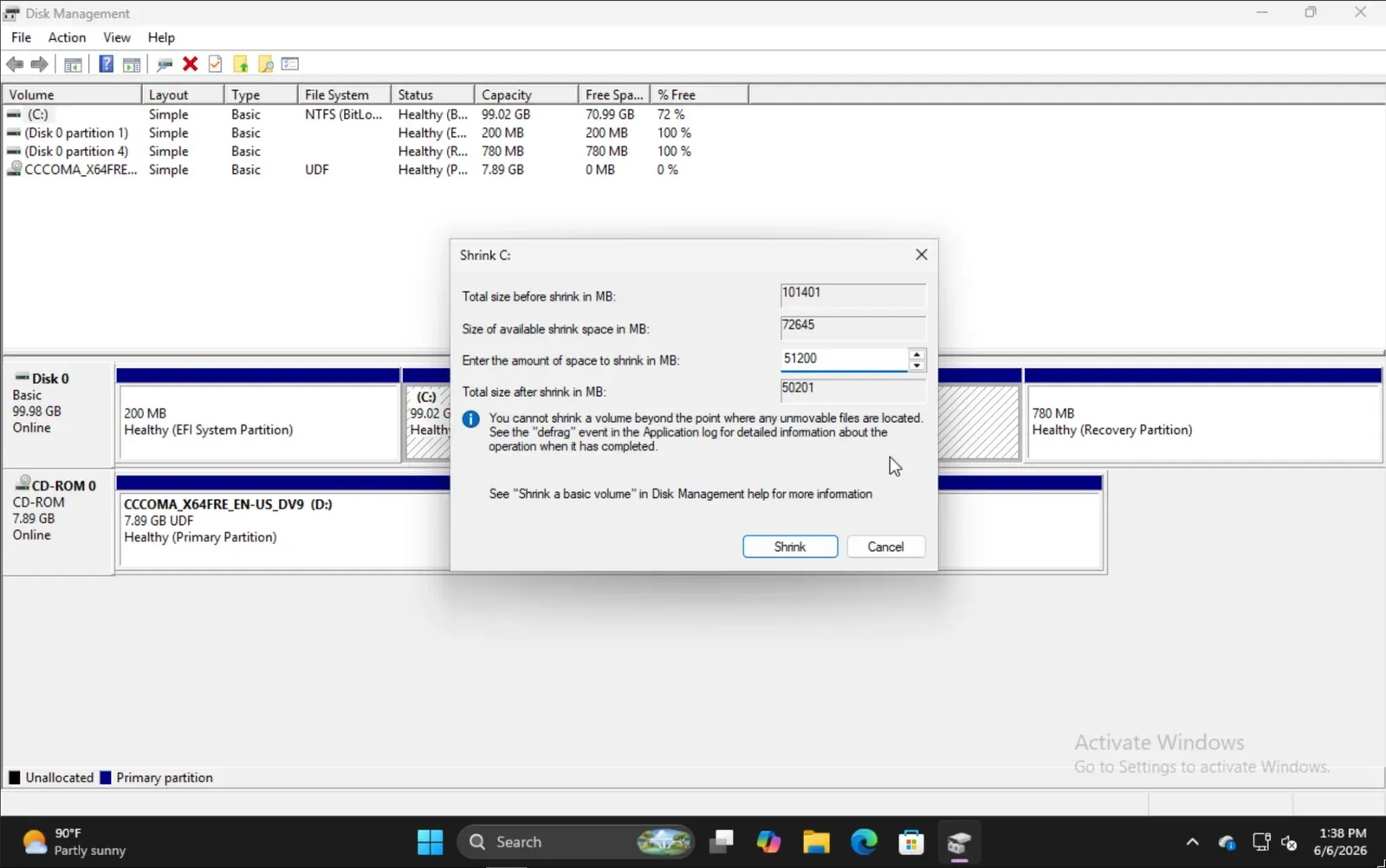Sort by the Status column header

tap(432, 94)
